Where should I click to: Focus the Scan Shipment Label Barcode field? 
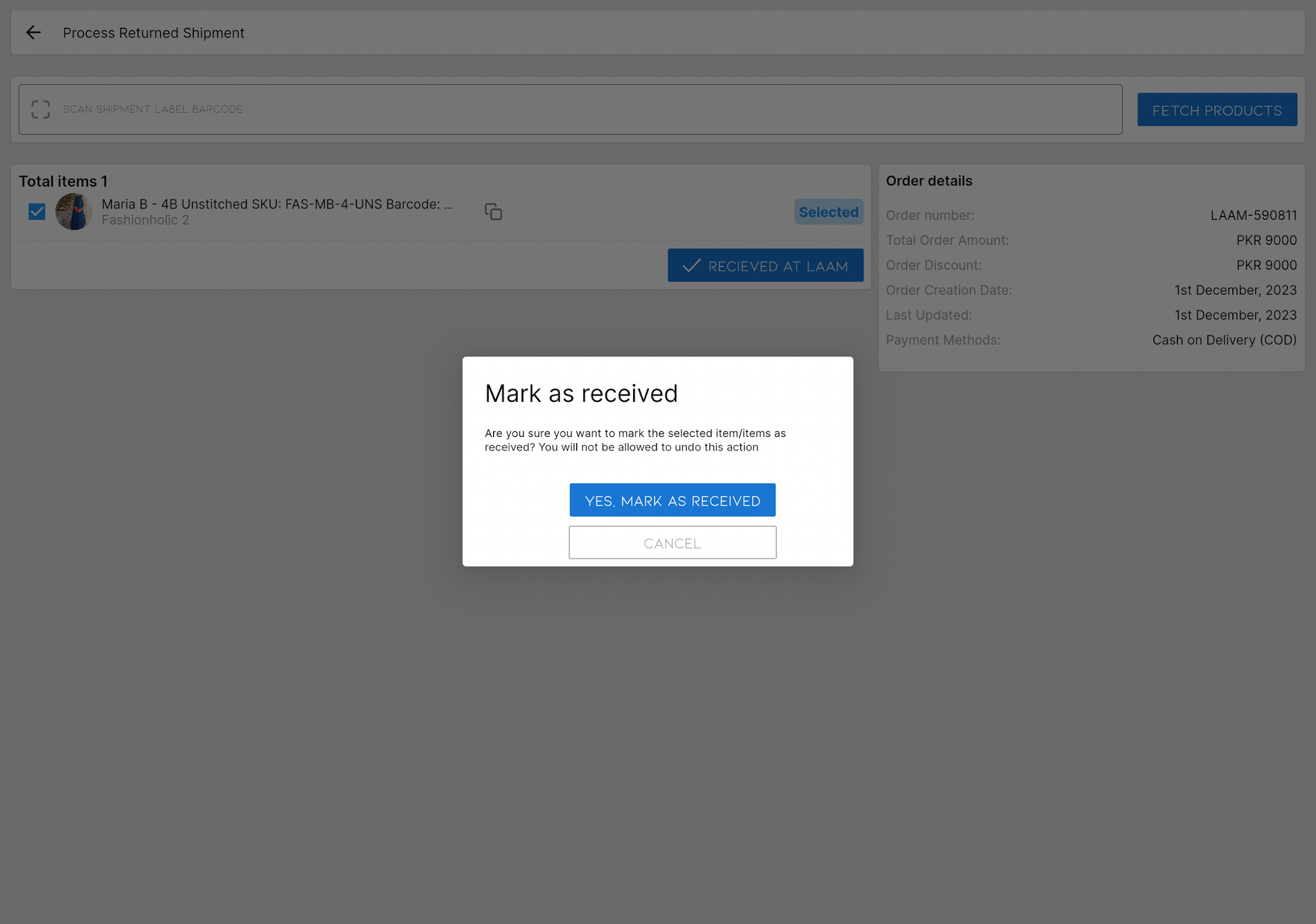tap(582, 110)
